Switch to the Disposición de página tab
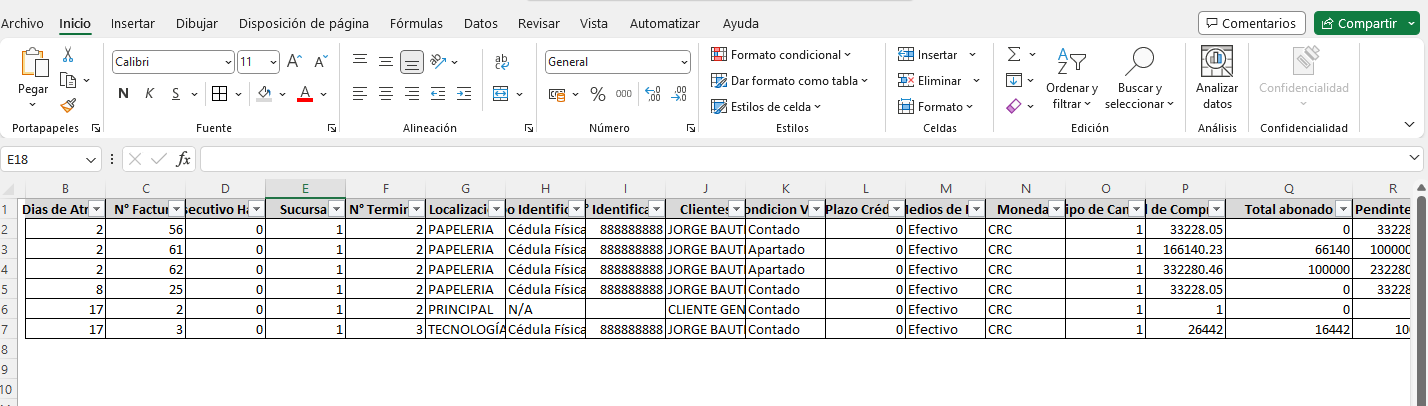The image size is (1428, 406). click(304, 23)
